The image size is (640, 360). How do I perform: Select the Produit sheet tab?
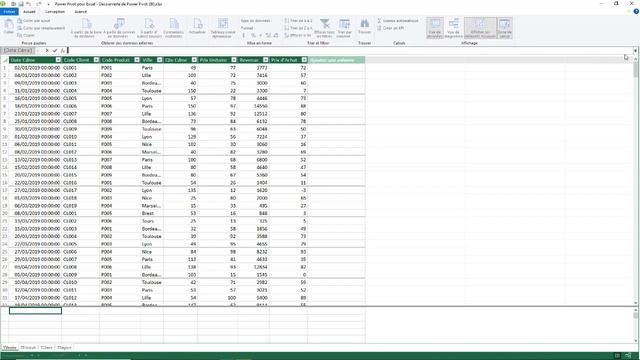tap(29, 348)
